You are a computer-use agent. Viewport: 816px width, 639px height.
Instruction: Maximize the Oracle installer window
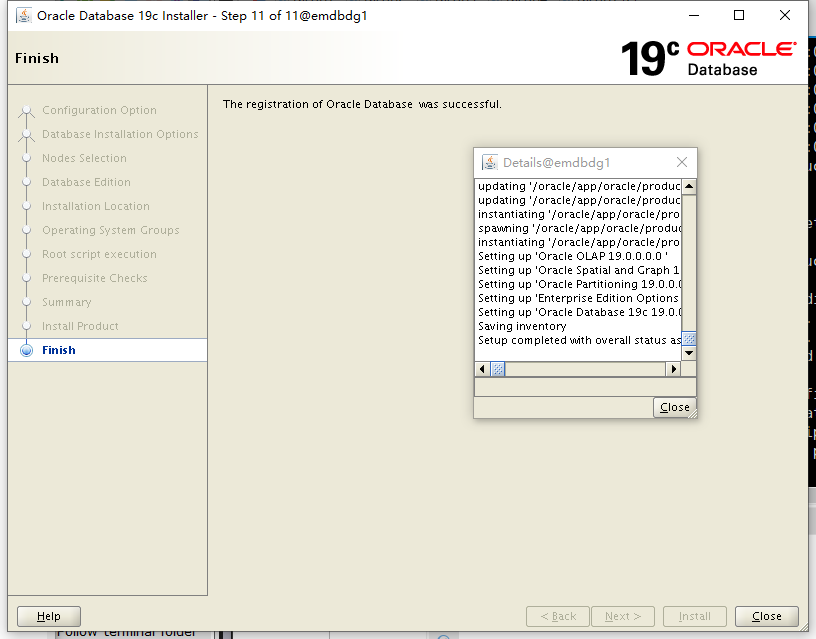coord(738,16)
